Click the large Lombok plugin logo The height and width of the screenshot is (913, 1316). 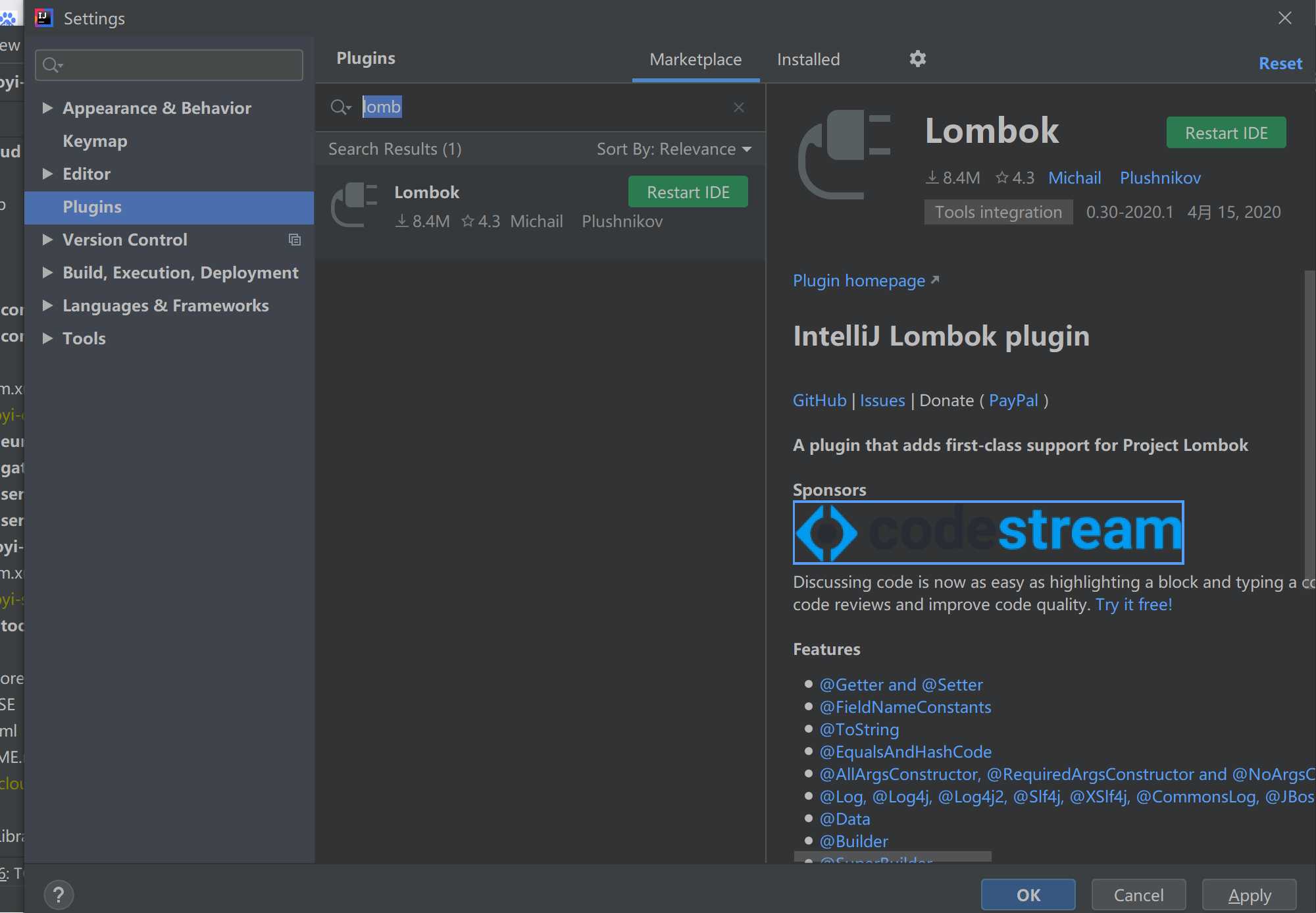[844, 155]
